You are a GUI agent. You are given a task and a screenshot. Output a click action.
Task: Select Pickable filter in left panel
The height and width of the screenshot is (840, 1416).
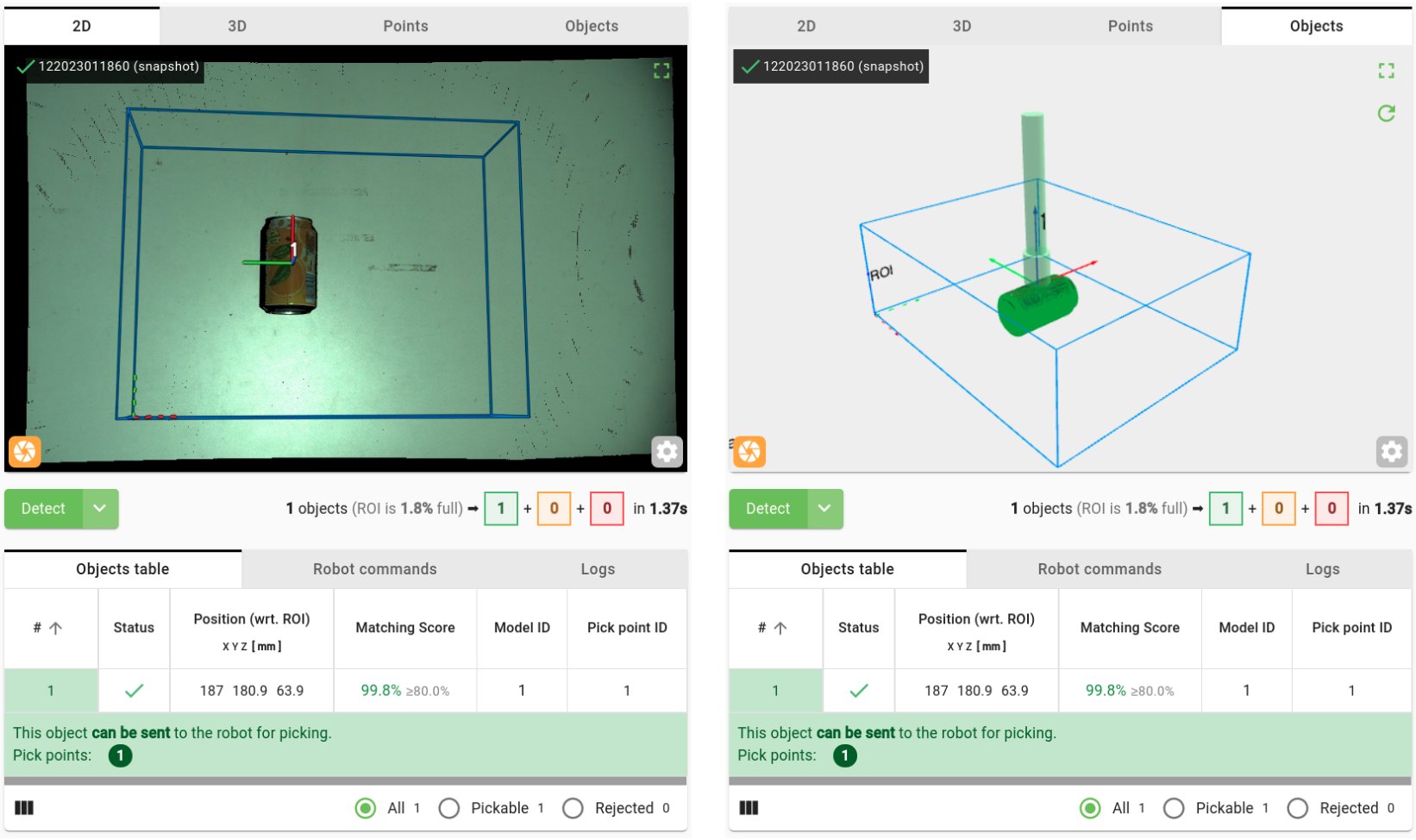pyautogui.click(x=449, y=808)
